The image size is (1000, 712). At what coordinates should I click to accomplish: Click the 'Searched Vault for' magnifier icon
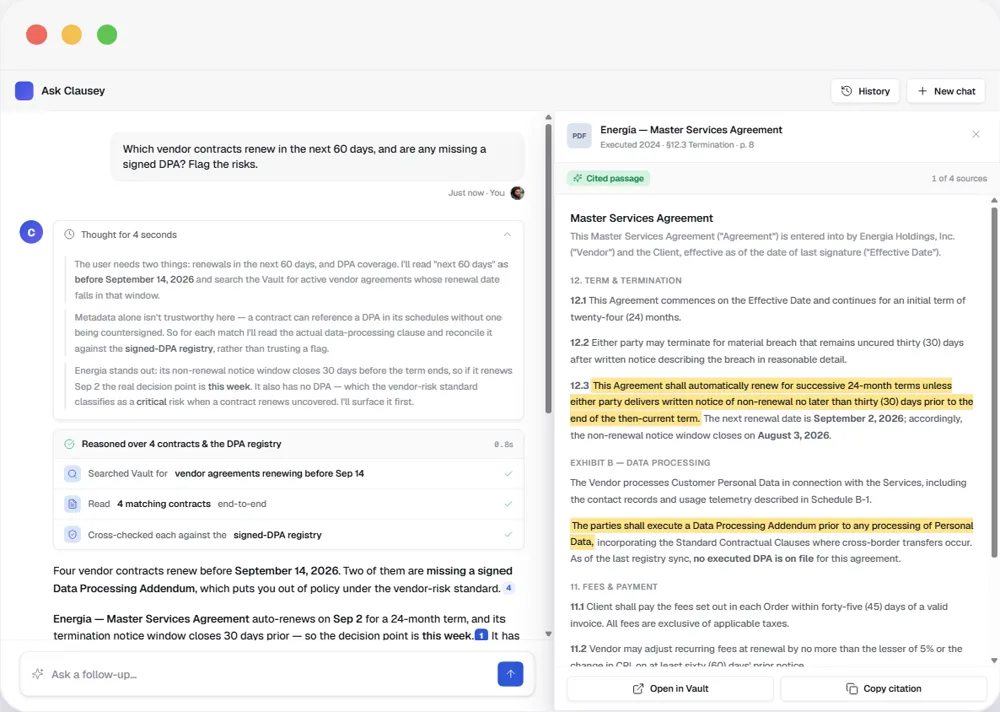[x=73, y=474]
